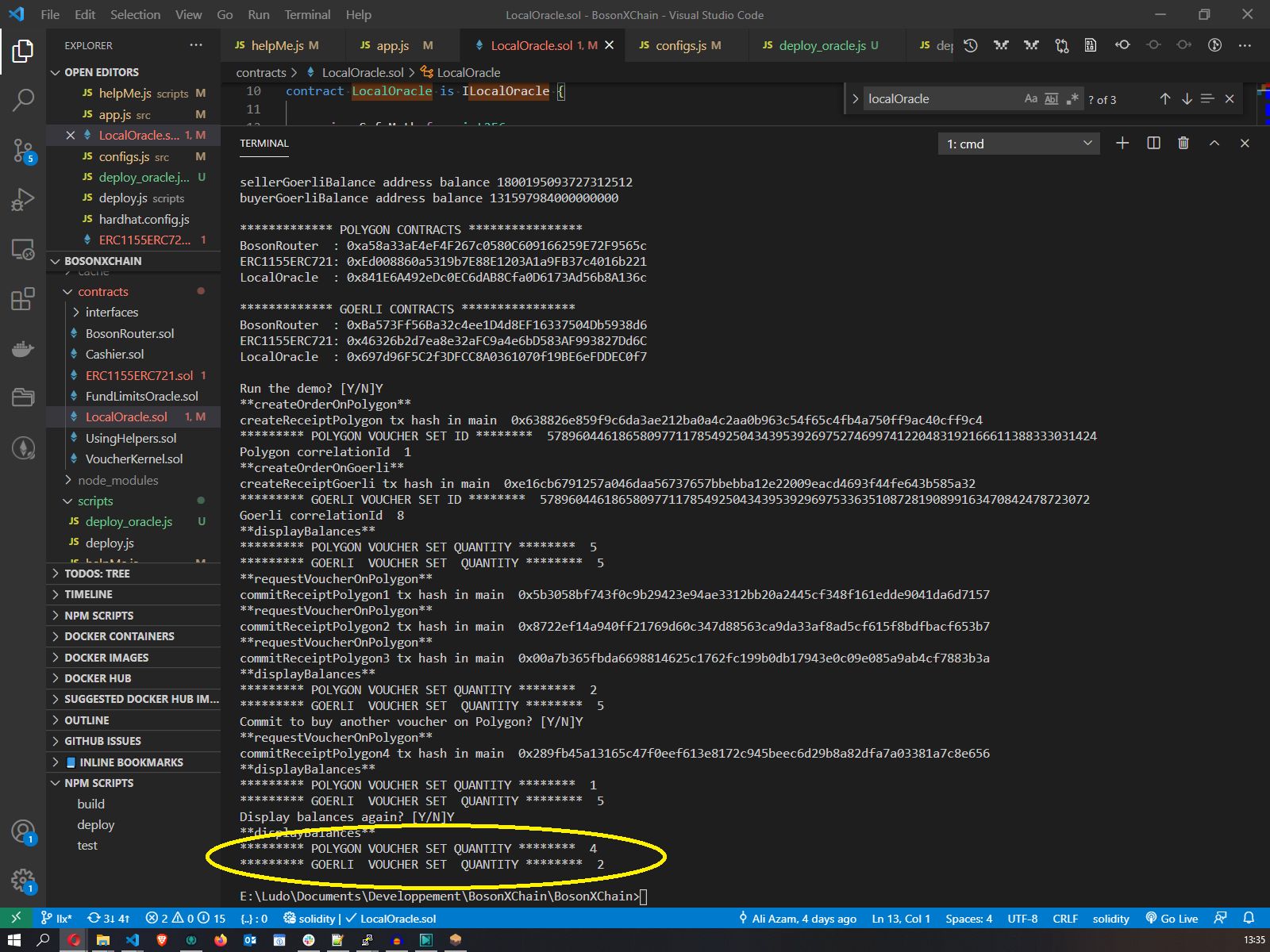Image resolution: width=1270 pixels, height=952 pixels.
Task: Switch to the deploy_oracle.js tab
Action: [826, 45]
